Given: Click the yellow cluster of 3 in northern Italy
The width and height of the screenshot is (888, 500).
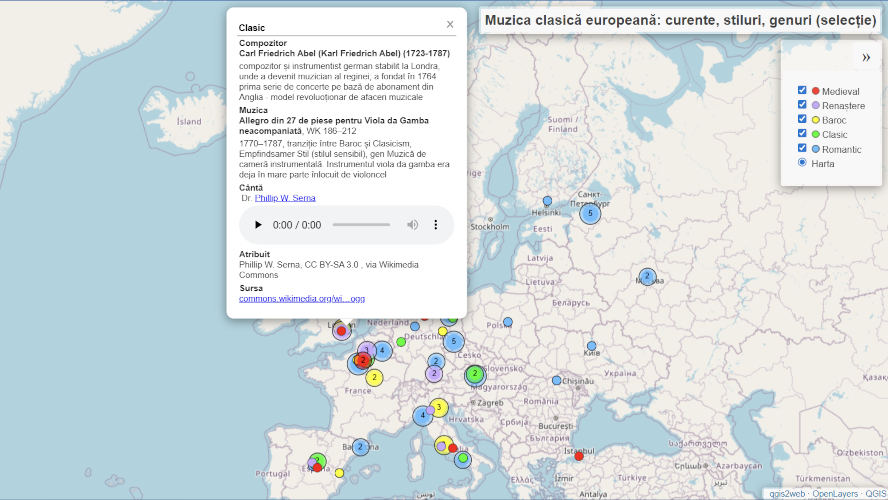Looking at the screenshot, I should click(x=439, y=407).
